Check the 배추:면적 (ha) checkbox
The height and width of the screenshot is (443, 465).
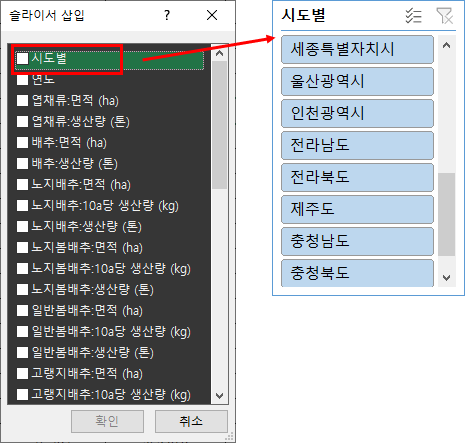(x=22, y=143)
